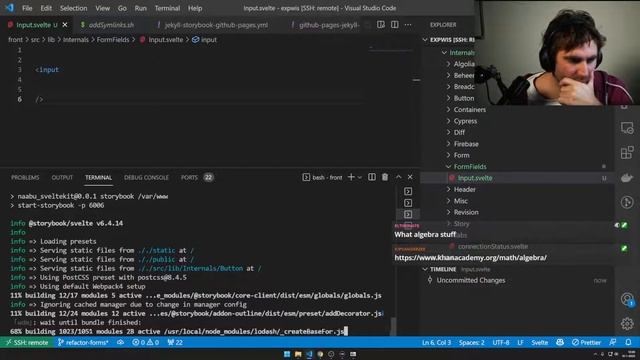
Task: Click the forwarded ports 22 indicator
Action: tap(175, 342)
